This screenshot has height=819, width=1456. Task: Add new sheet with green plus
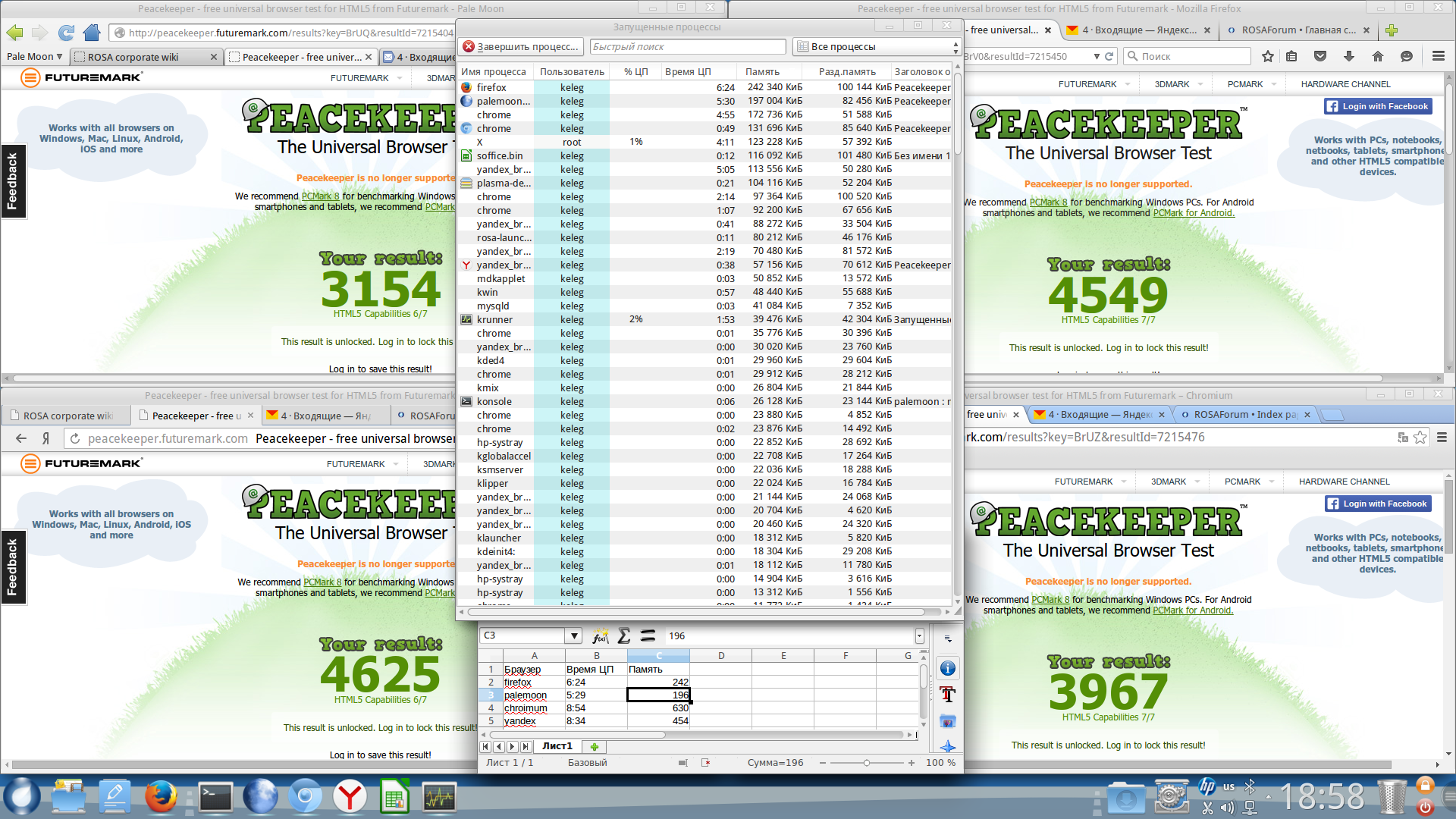click(x=595, y=747)
